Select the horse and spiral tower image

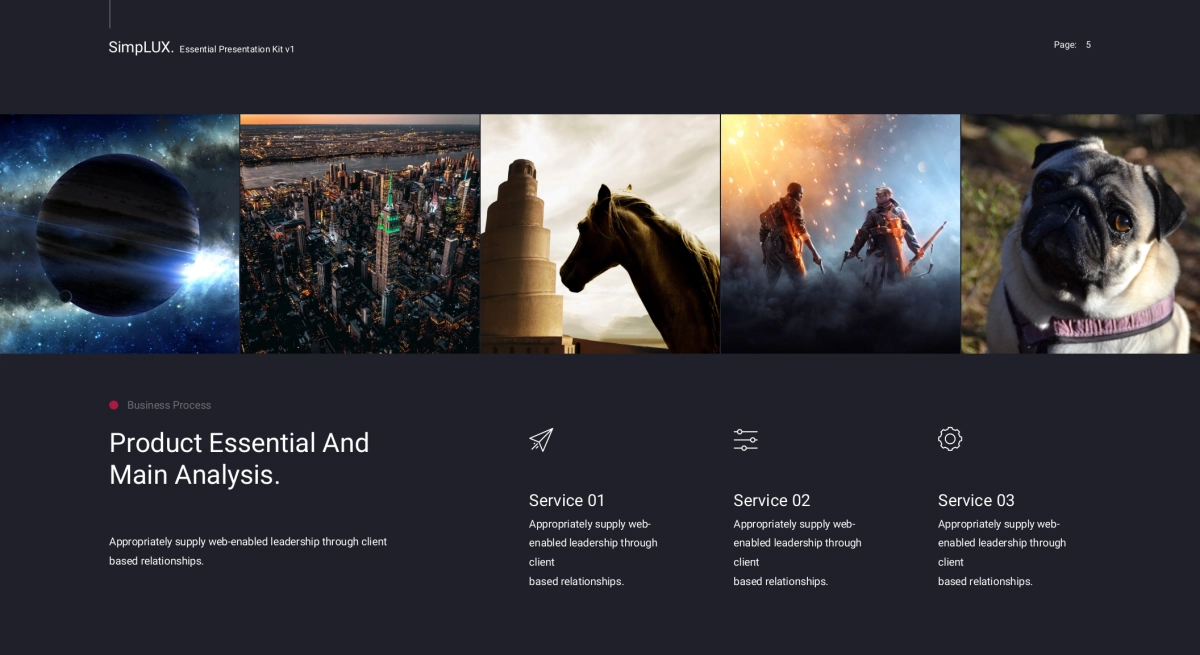tap(600, 233)
